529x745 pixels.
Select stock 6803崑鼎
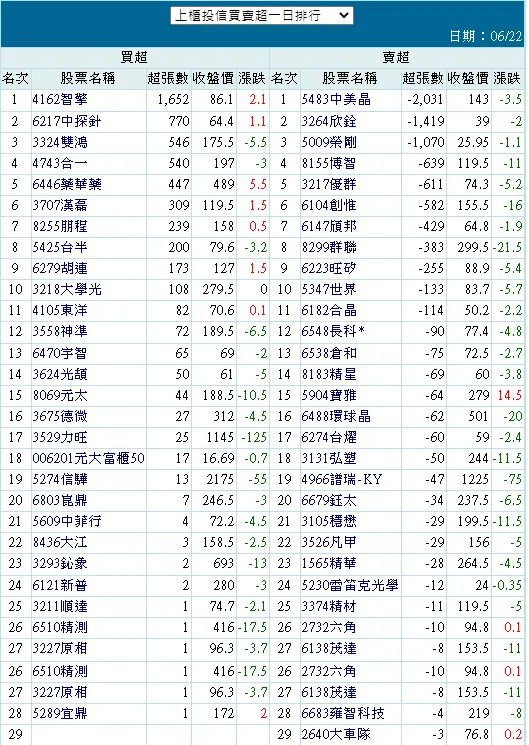point(60,500)
